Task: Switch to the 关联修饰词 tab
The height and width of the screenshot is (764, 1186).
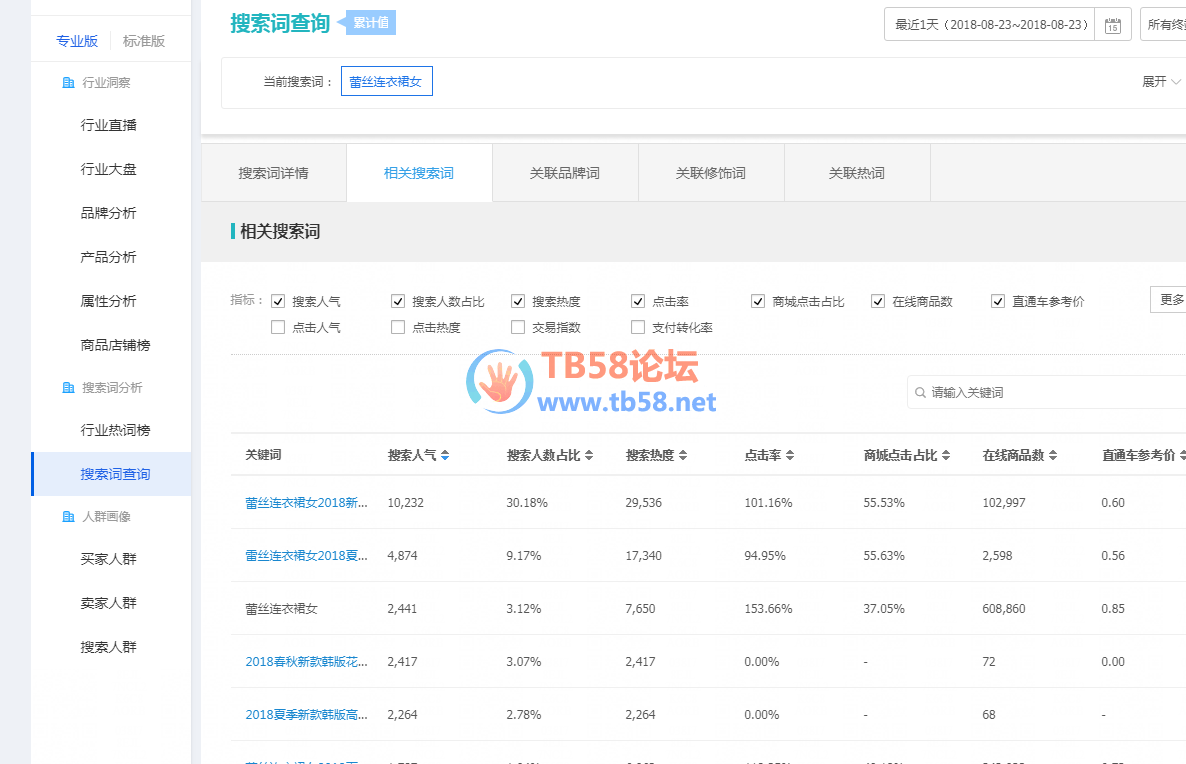Action: [x=711, y=173]
